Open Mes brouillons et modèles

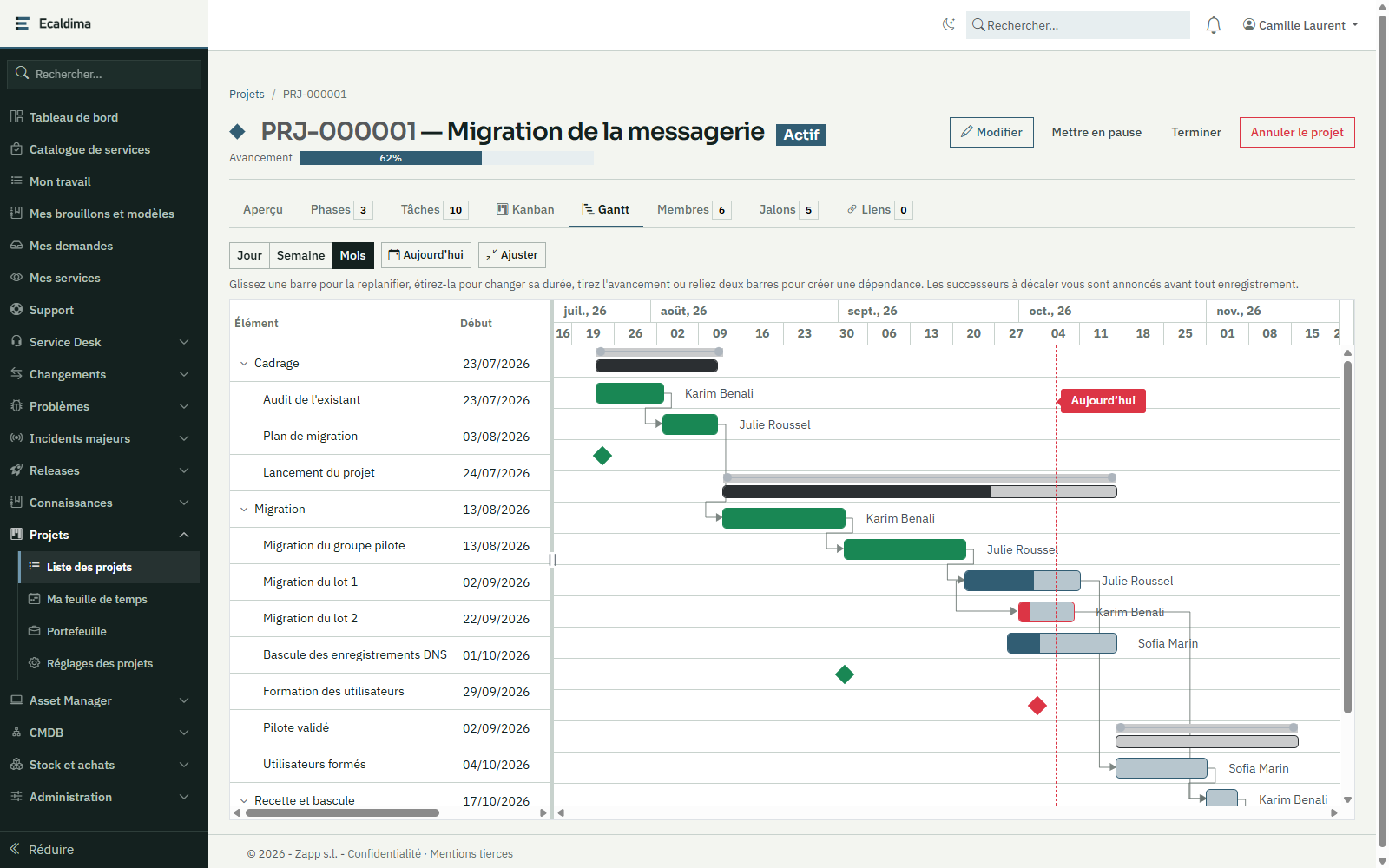click(104, 214)
